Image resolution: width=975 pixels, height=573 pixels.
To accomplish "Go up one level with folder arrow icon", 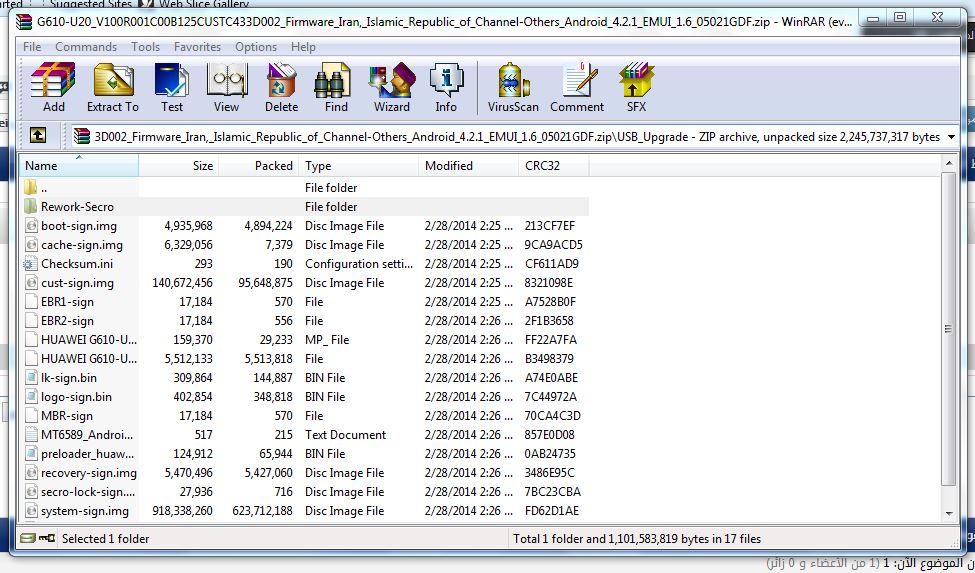I will (38, 135).
